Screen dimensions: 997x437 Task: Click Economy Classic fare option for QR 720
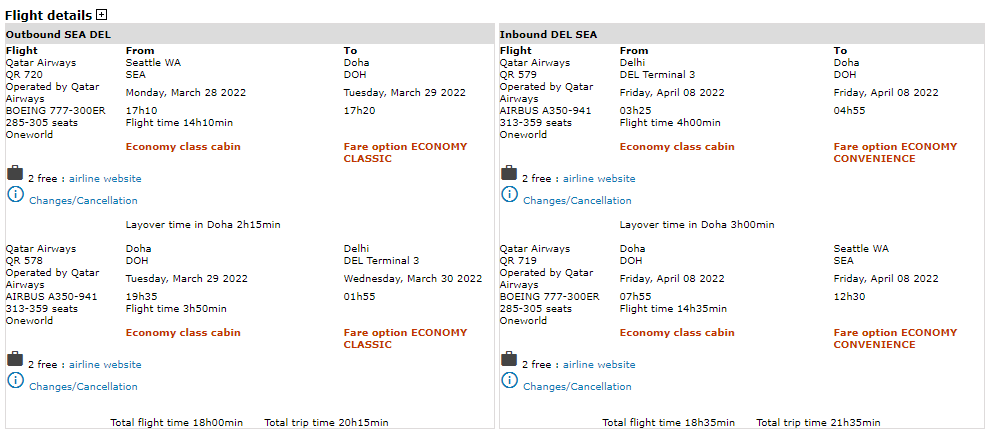[x=405, y=152]
